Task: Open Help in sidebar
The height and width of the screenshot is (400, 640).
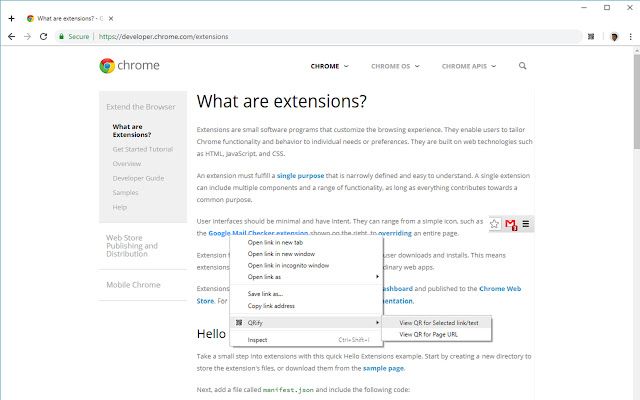Action: (x=120, y=207)
